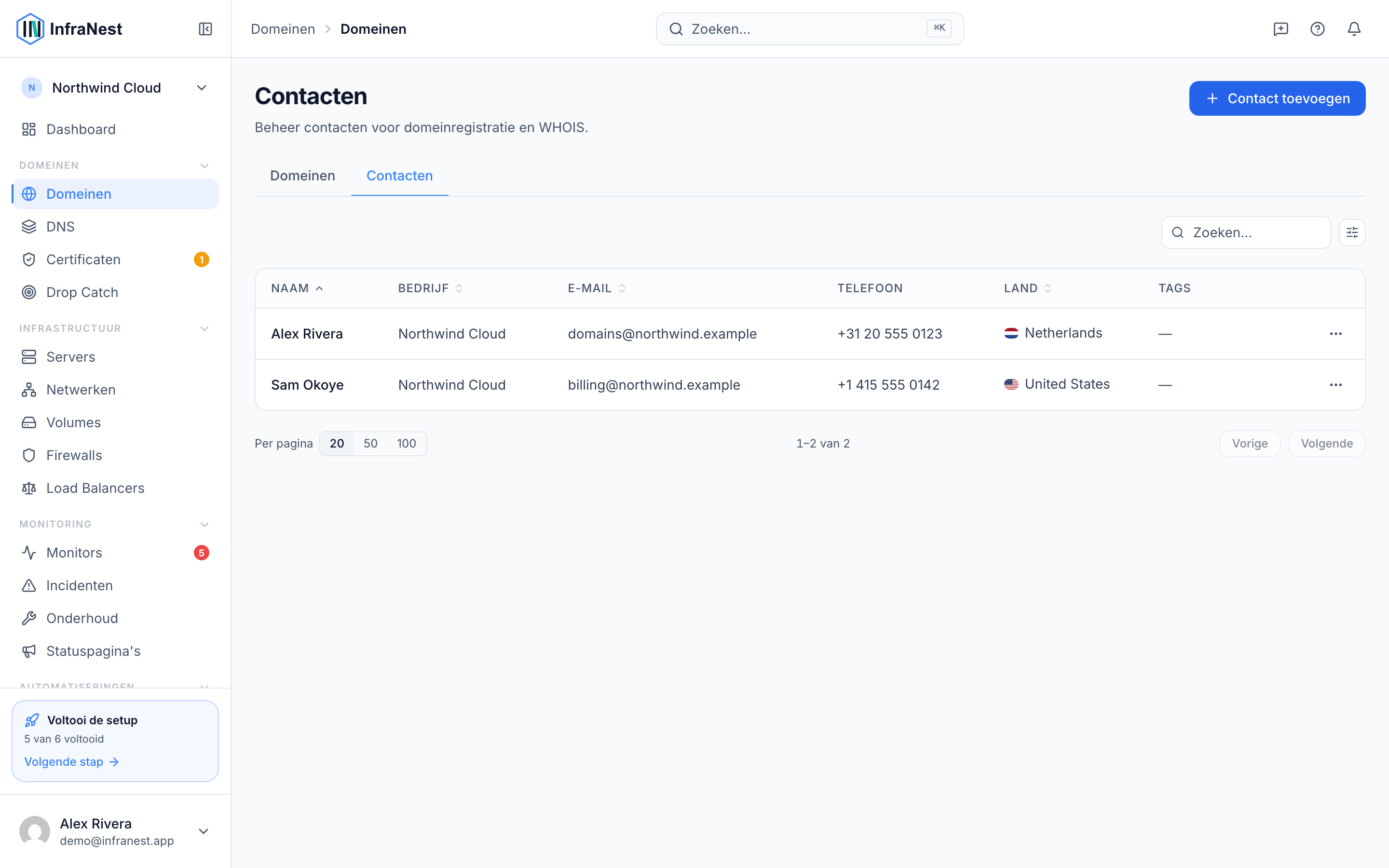Screen dimensions: 1389x868
Task: Click the Servers icon
Action: point(29,357)
